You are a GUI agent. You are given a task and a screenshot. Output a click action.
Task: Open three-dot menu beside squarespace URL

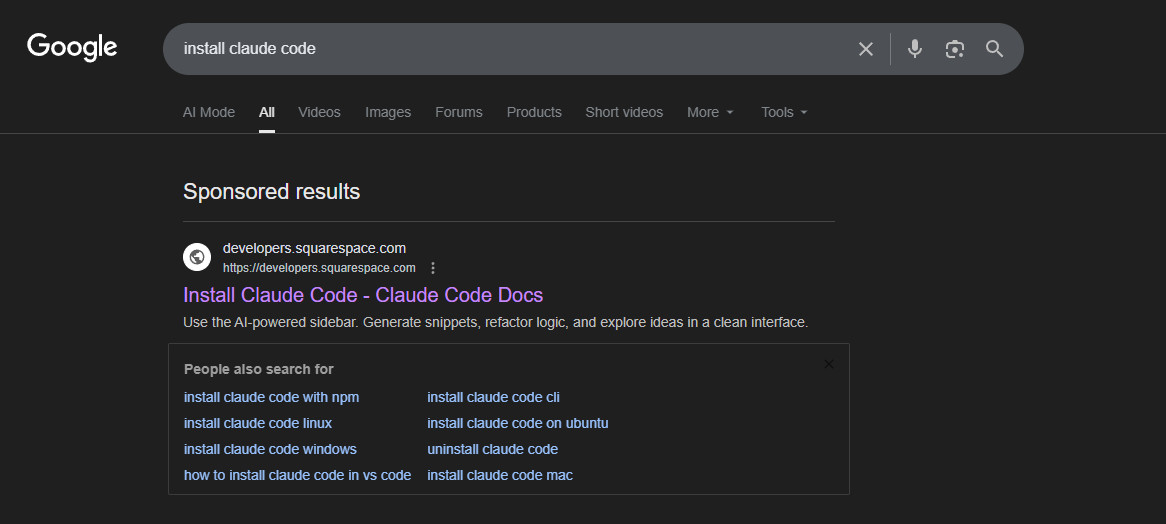tap(433, 268)
